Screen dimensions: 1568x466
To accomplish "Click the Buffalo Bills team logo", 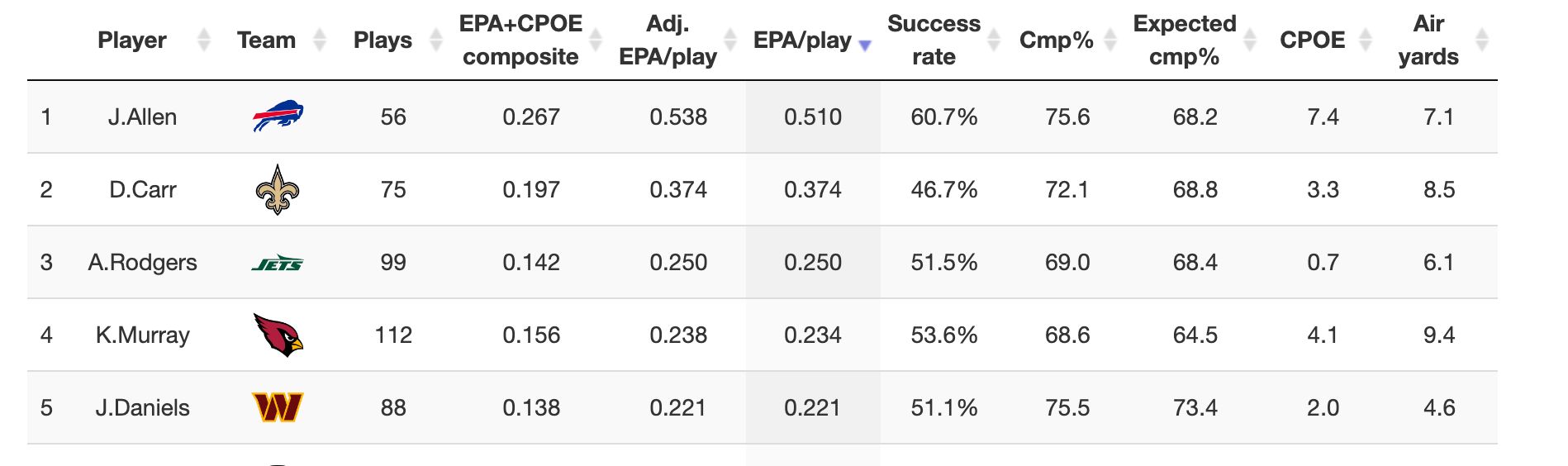I will point(278,116).
